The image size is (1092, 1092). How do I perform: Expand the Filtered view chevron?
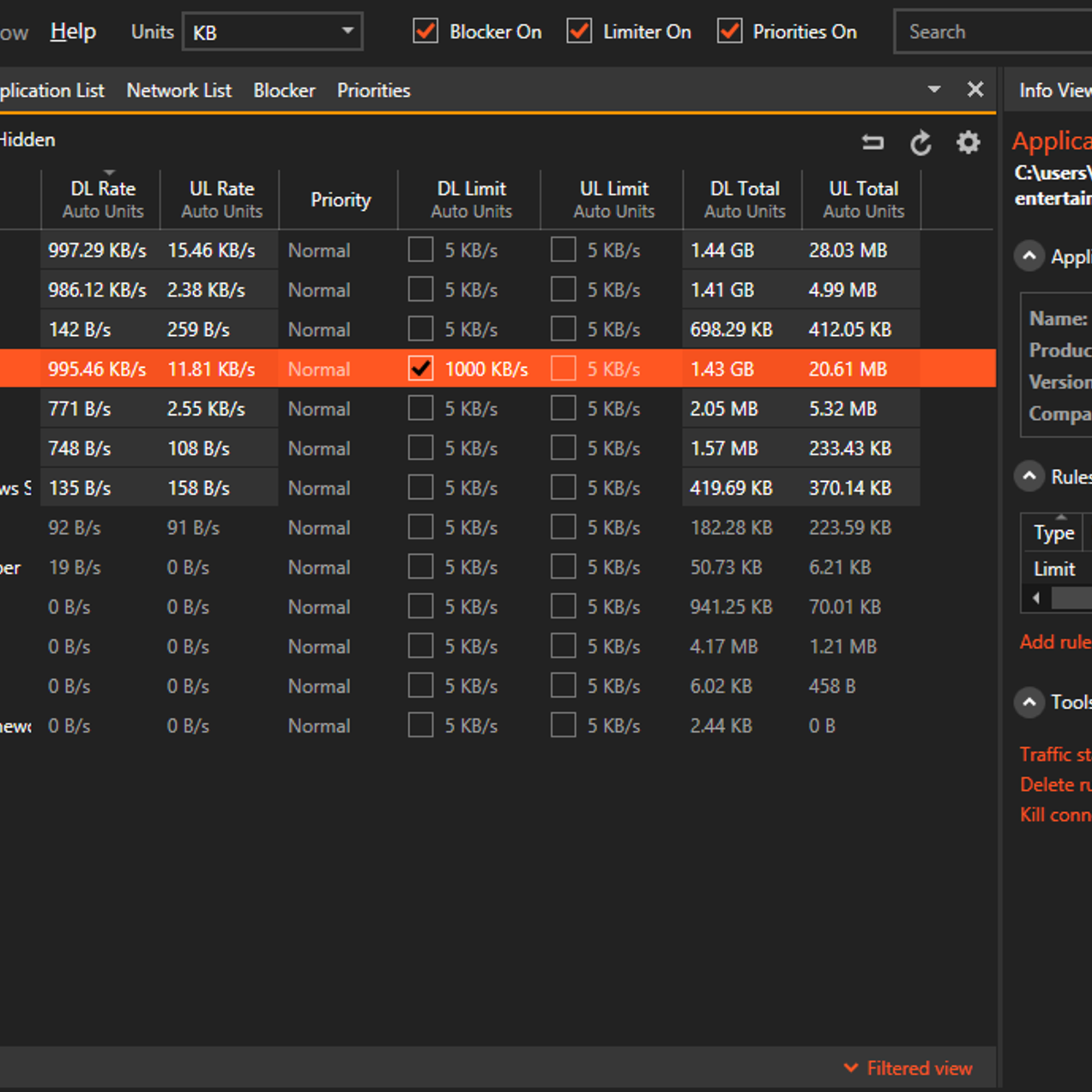(x=851, y=1067)
